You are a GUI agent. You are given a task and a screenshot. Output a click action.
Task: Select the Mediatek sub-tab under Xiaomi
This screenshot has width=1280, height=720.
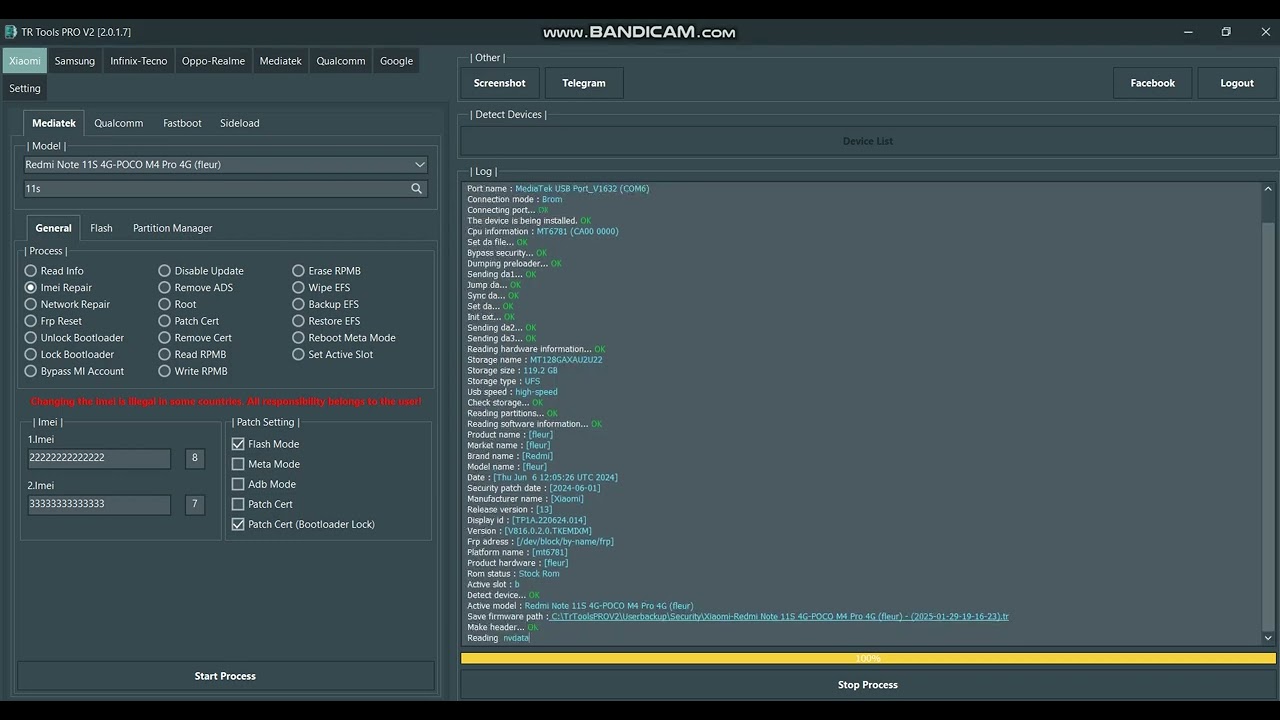point(54,123)
